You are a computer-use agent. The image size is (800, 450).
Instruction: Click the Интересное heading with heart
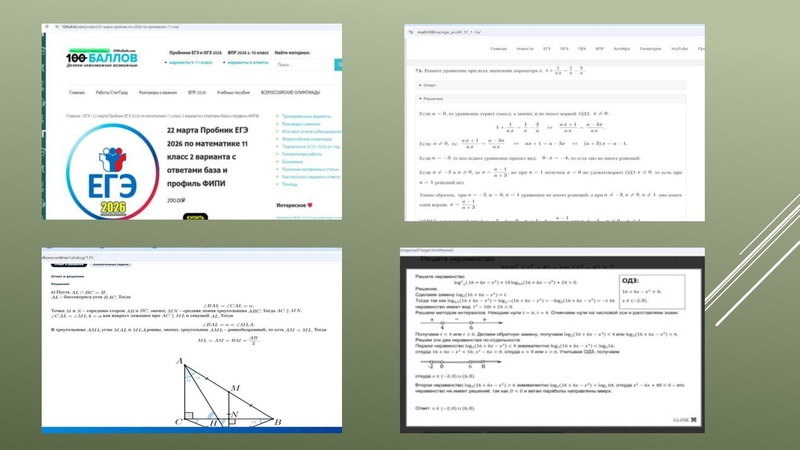294,205
